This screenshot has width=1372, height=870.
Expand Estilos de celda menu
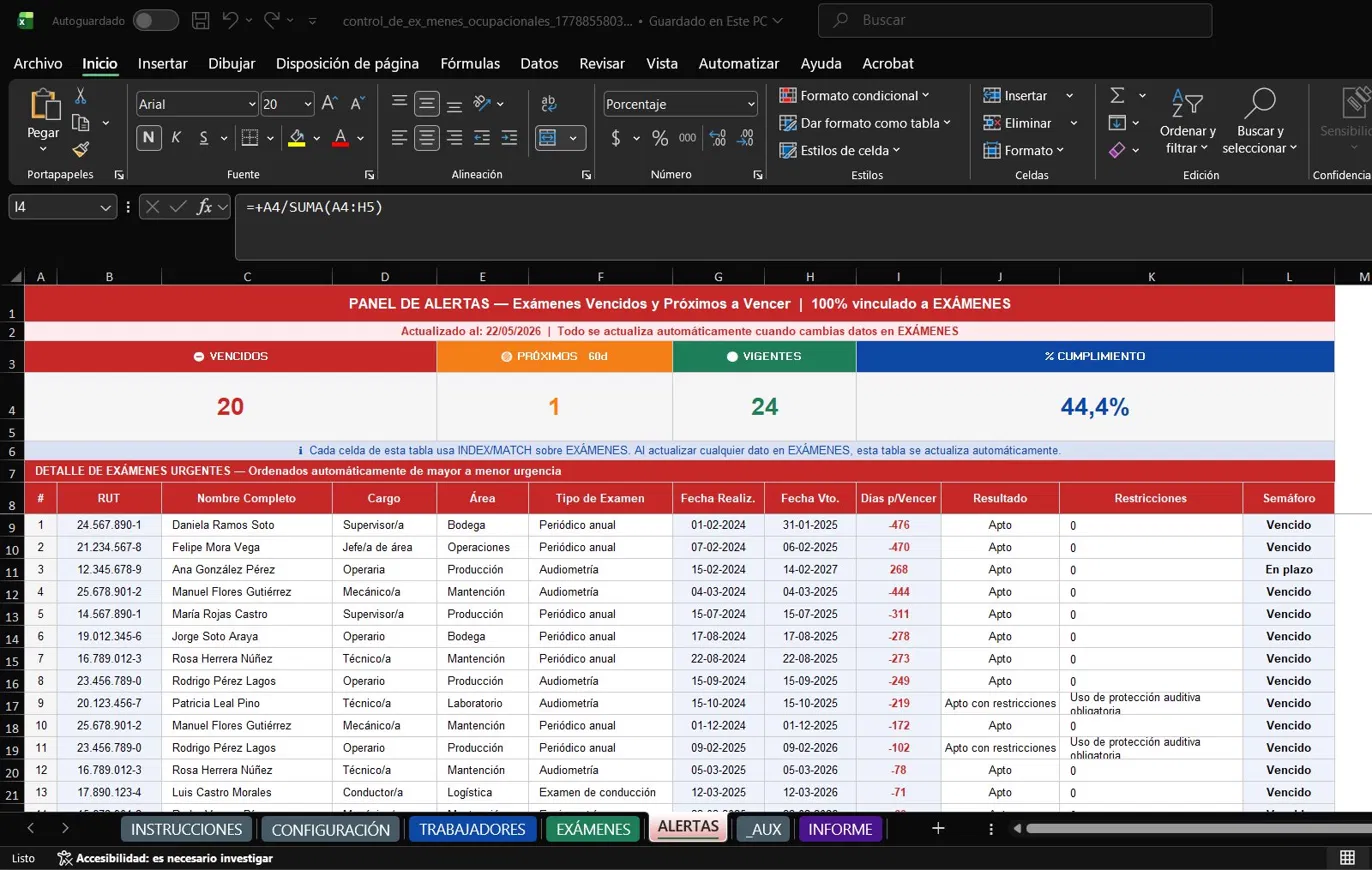coord(839,150)
